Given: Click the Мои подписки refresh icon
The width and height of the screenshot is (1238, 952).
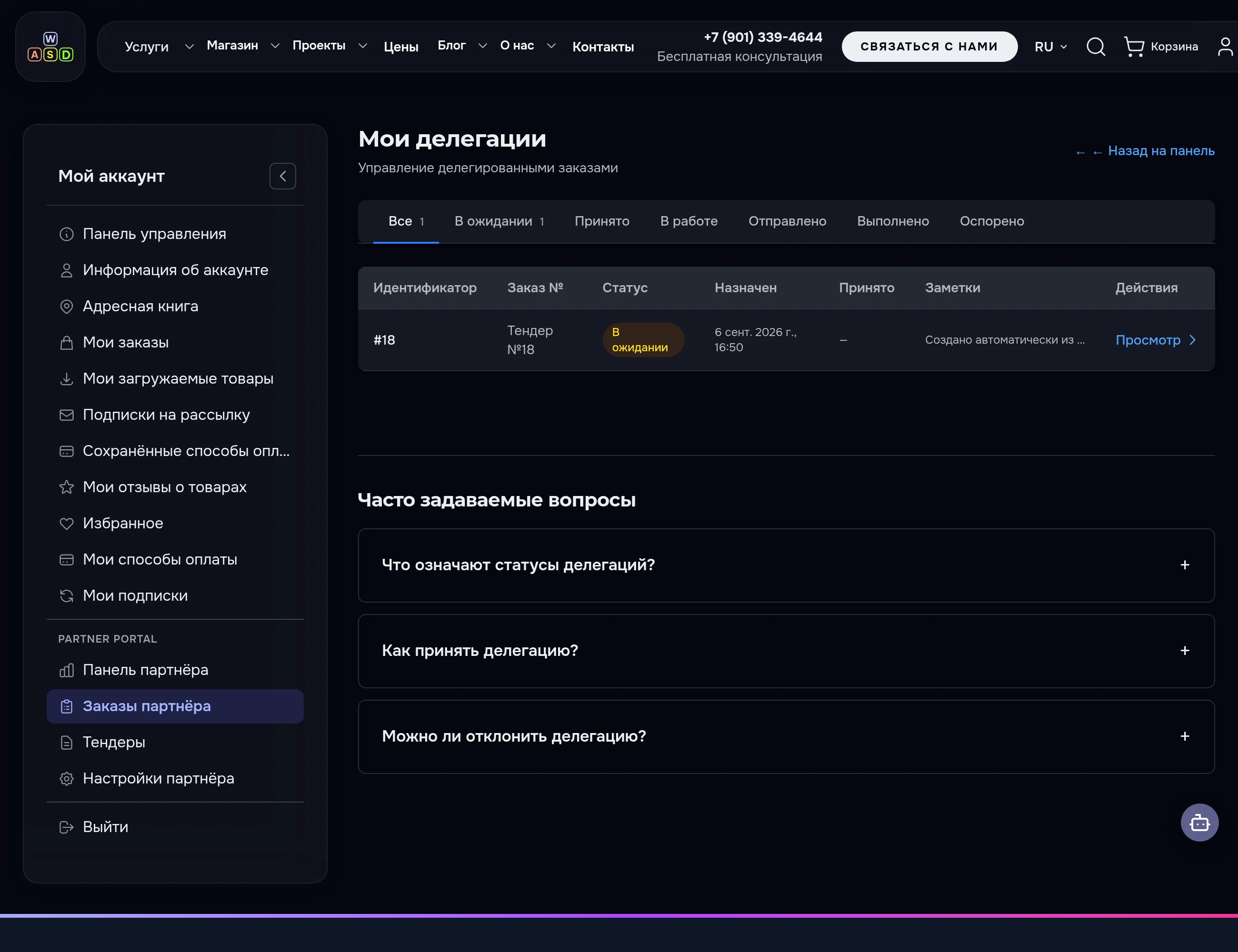Looking at the screenshot, I should point(66,596).
